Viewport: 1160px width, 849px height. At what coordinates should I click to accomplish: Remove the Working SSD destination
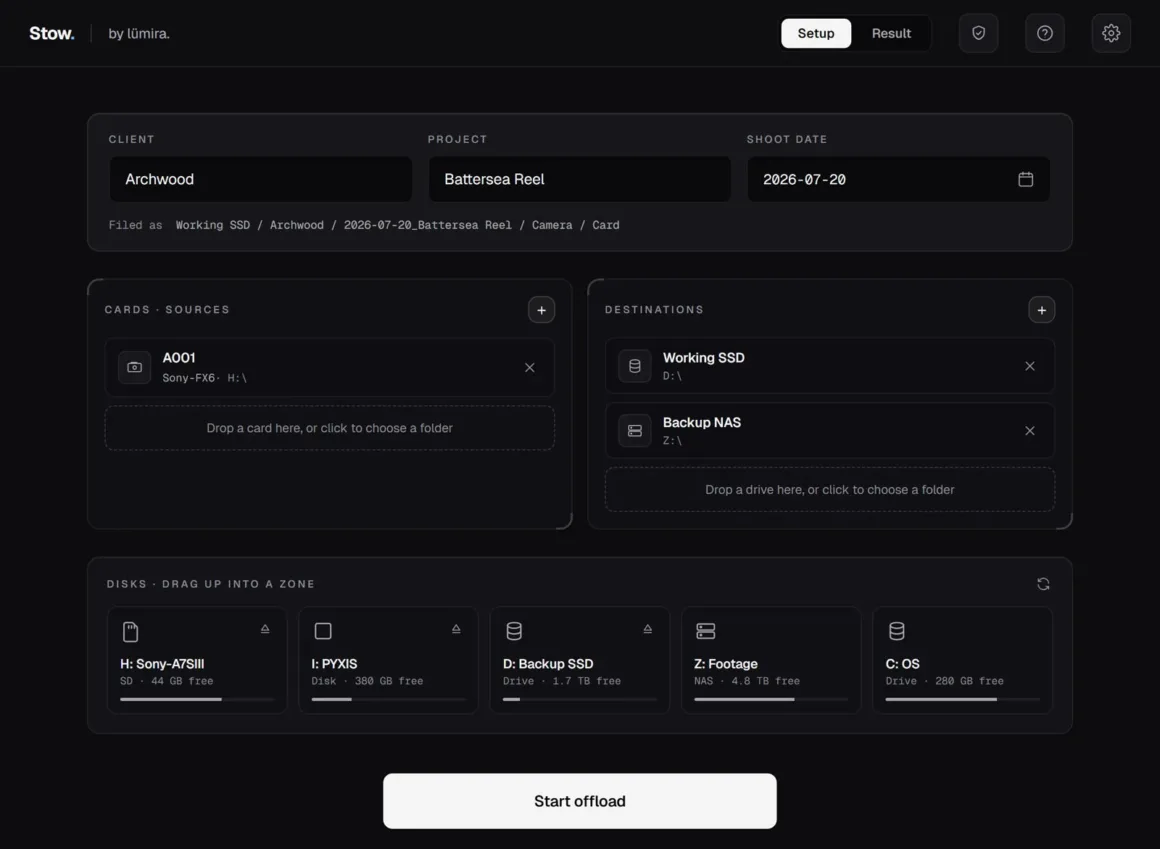click(x=1030, y=366)
